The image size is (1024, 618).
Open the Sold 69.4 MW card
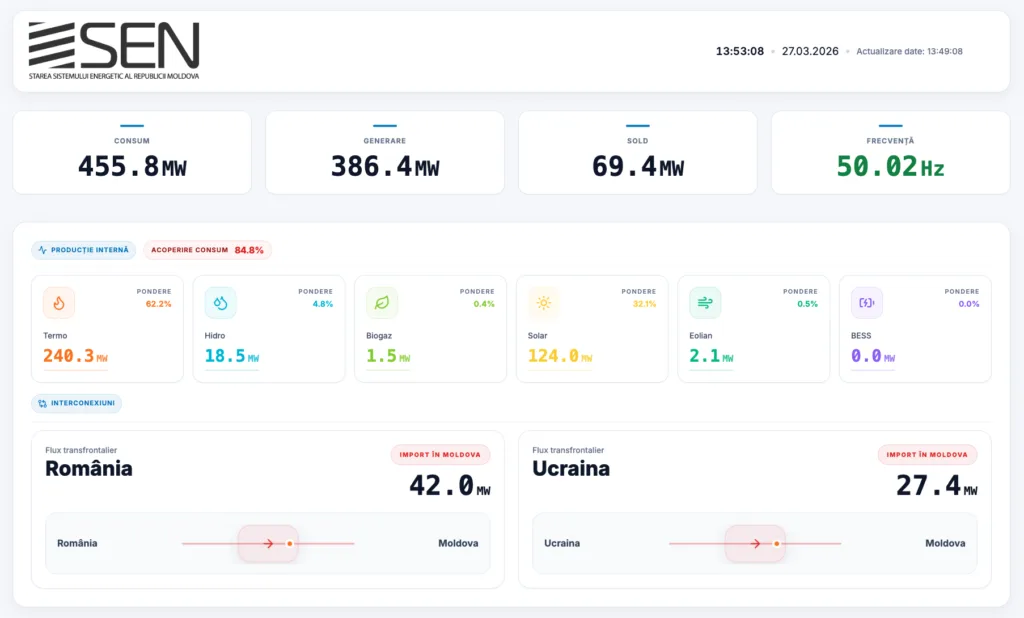[x=637, y=153]
